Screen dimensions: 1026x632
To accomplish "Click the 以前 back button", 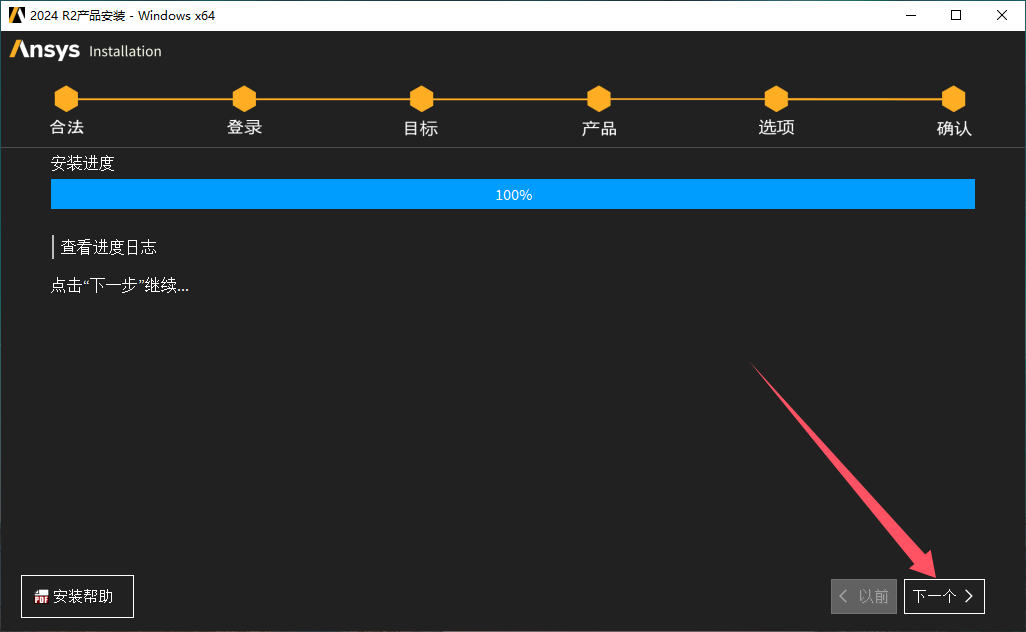I will point(864,596).
